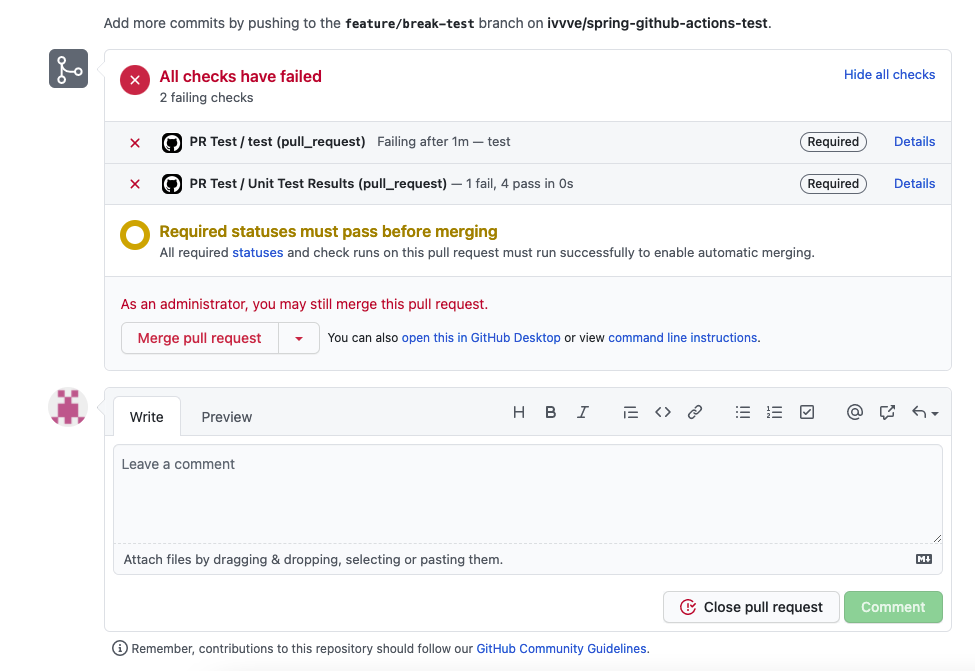The width and height of the screenshot is (975, 671).
Task: Switch to the Preview tab
Action: [226, 417]
